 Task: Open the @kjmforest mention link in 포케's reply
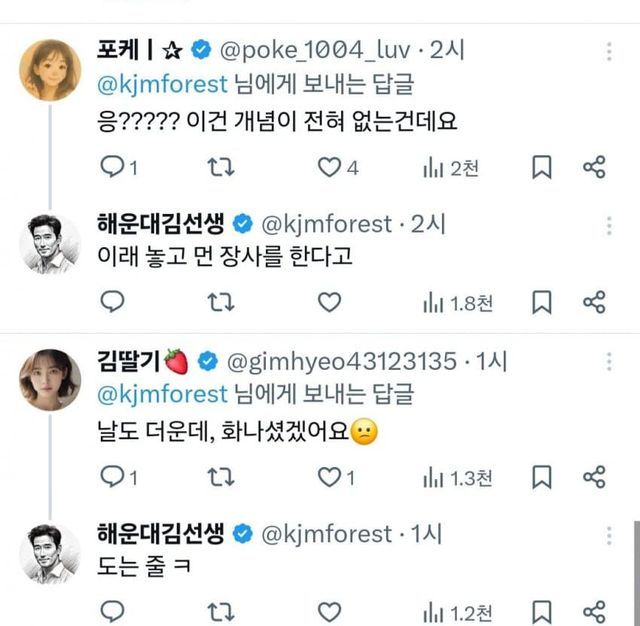tap(162, 83)
